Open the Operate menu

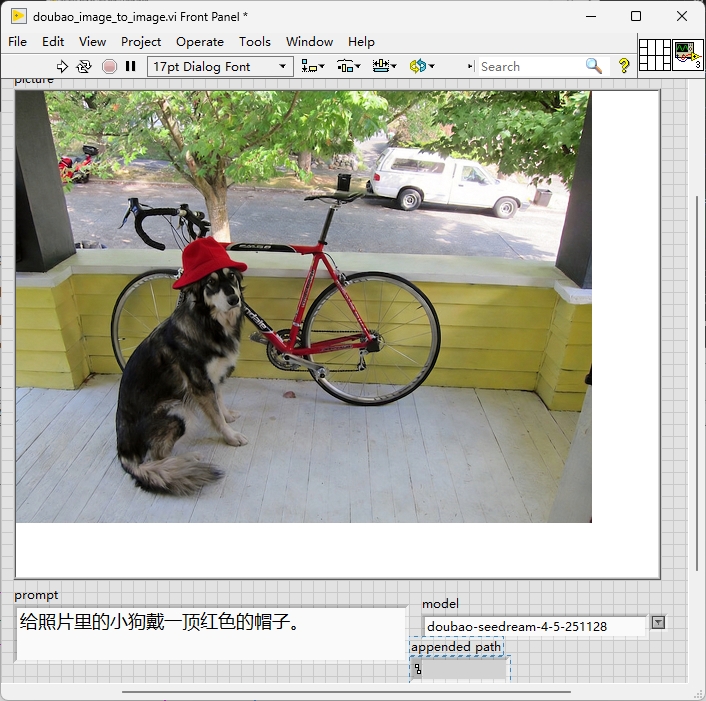[x=200, y=41]
